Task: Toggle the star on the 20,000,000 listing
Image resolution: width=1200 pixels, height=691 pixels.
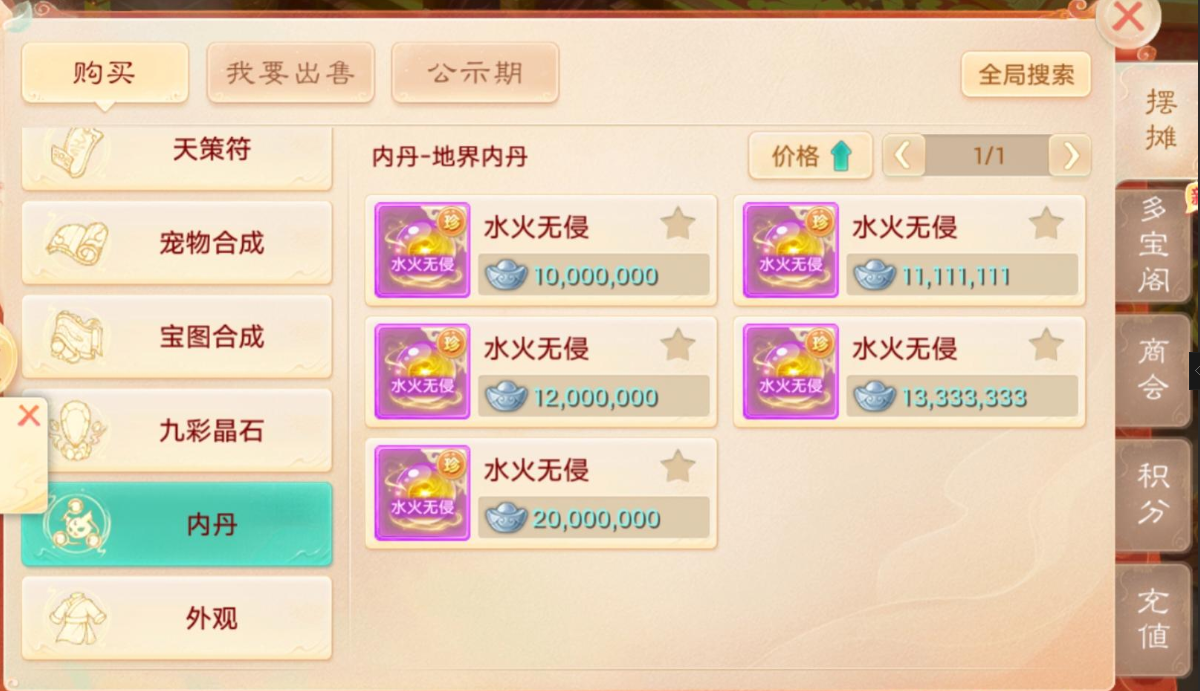Action: [x=678, y=466]
